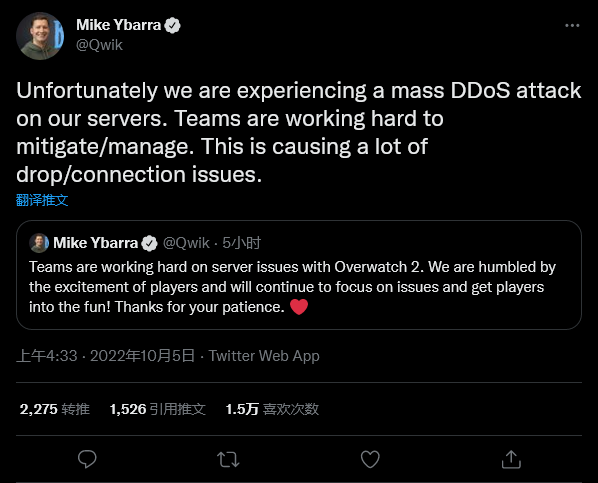Click the 5小时 time on quoted tweet
The image size is (598, 483).
point(241,243)
